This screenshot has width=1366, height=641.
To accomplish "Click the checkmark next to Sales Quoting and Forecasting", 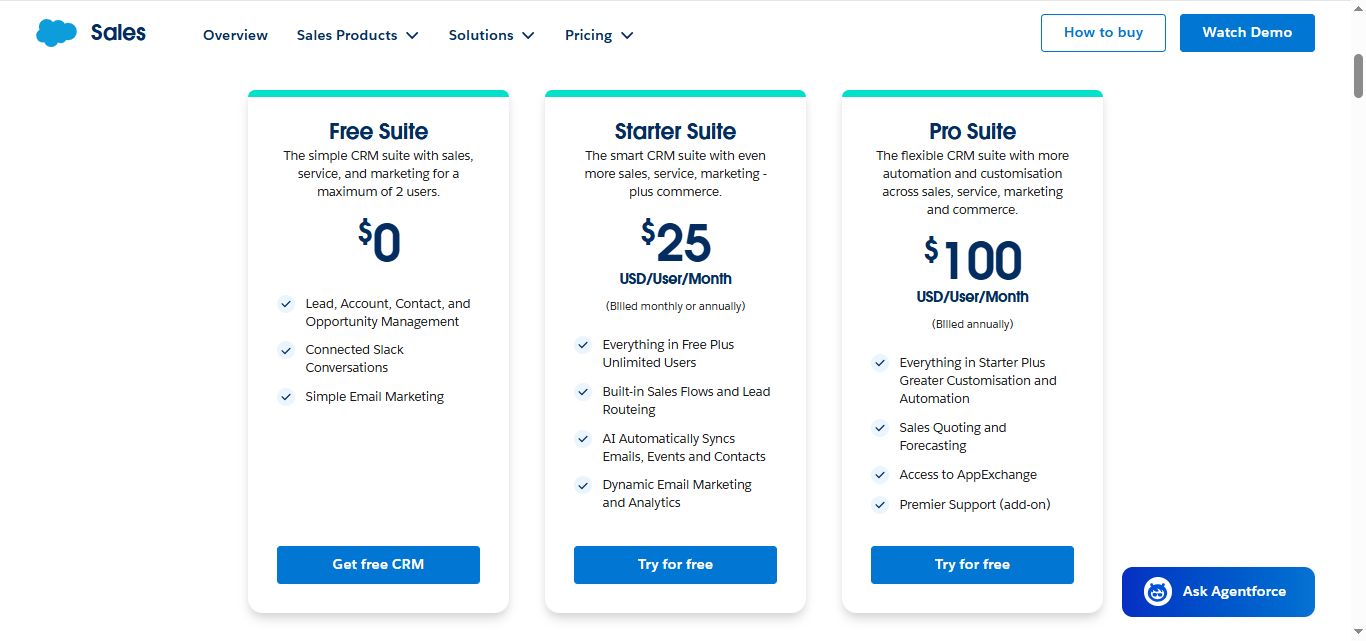I will (879, 428).
